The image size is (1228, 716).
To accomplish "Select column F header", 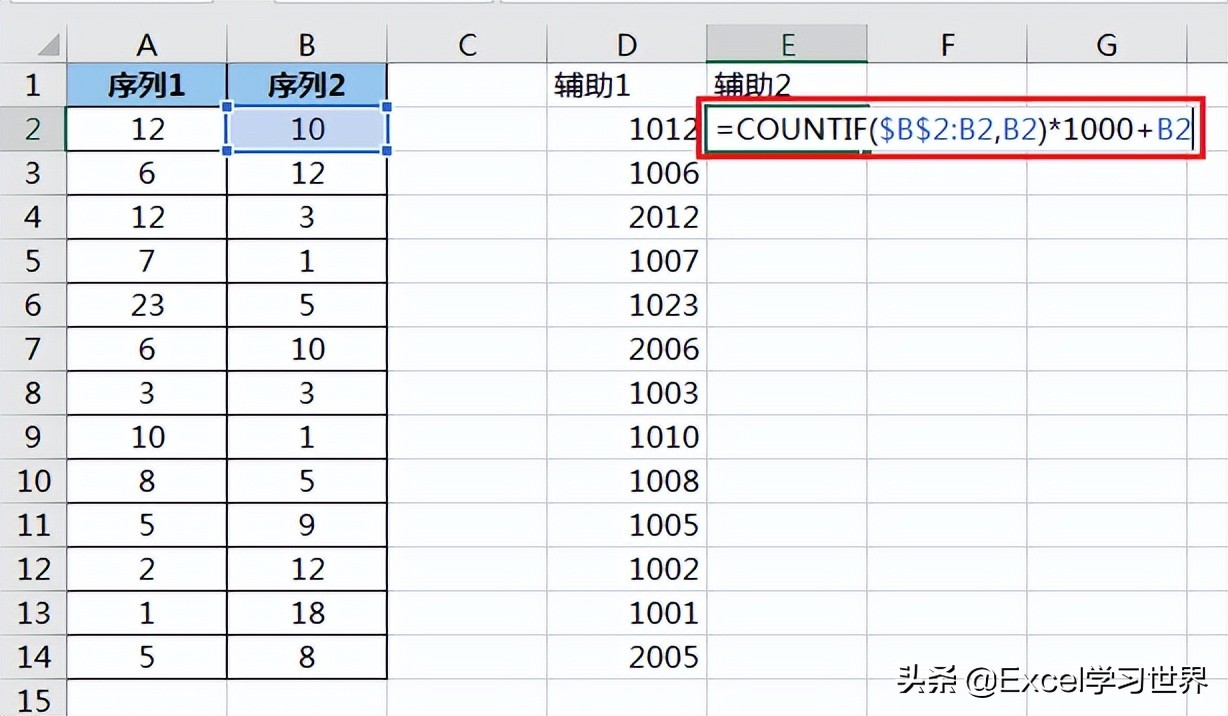I will 947,44.
